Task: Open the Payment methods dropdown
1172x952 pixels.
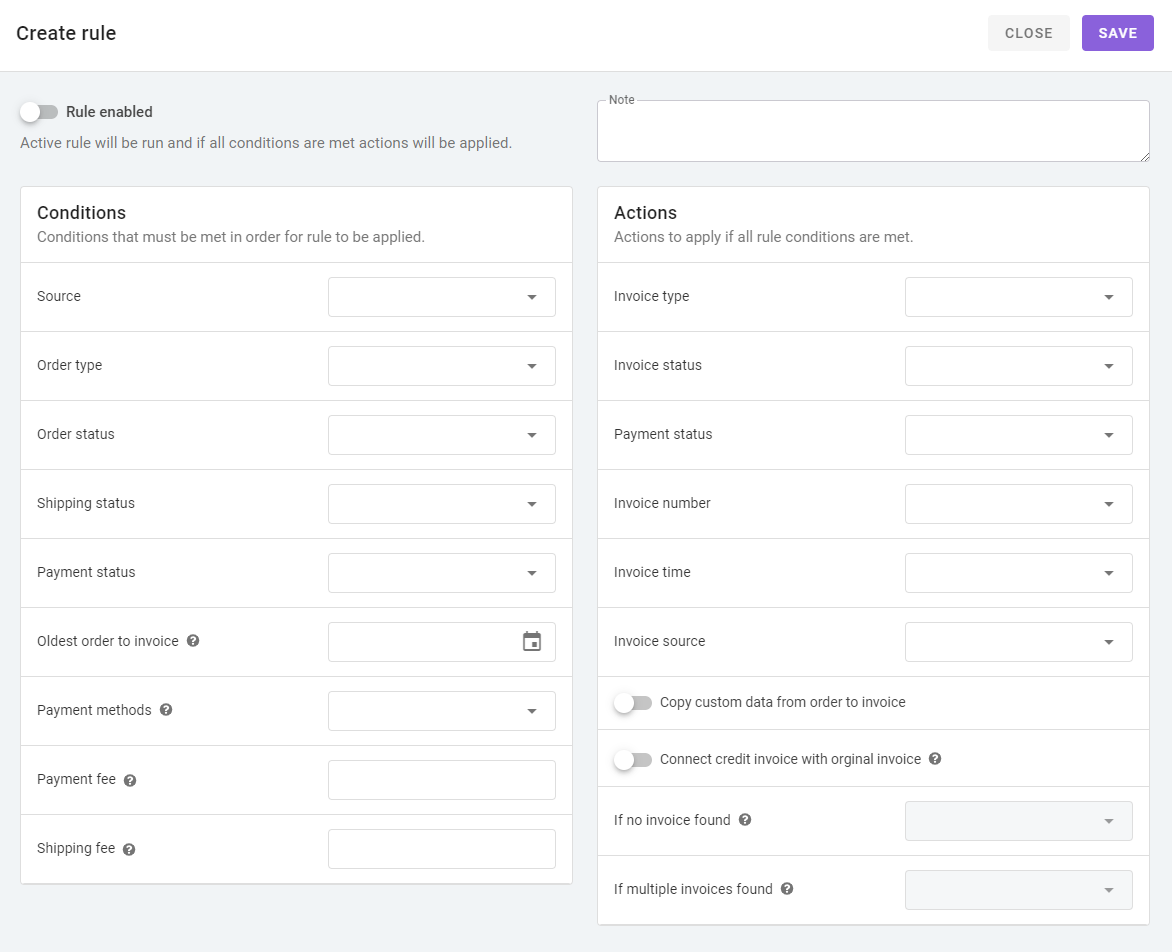Action: [442, 711]
